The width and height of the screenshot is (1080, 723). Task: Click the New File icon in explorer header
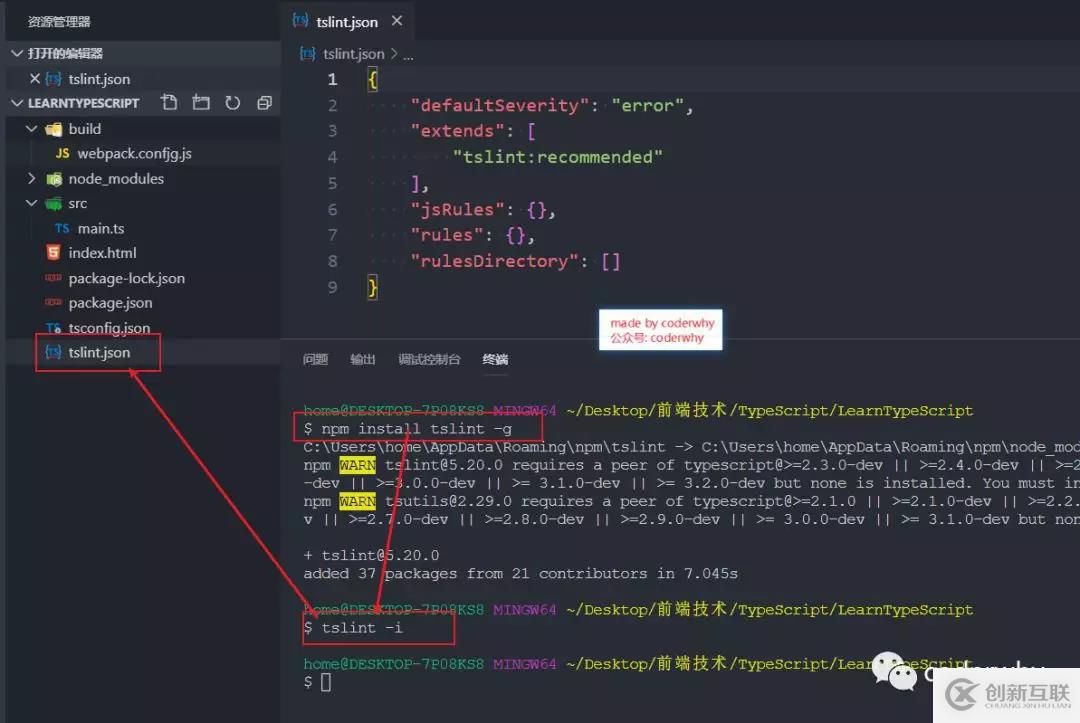tap(169, 103)
